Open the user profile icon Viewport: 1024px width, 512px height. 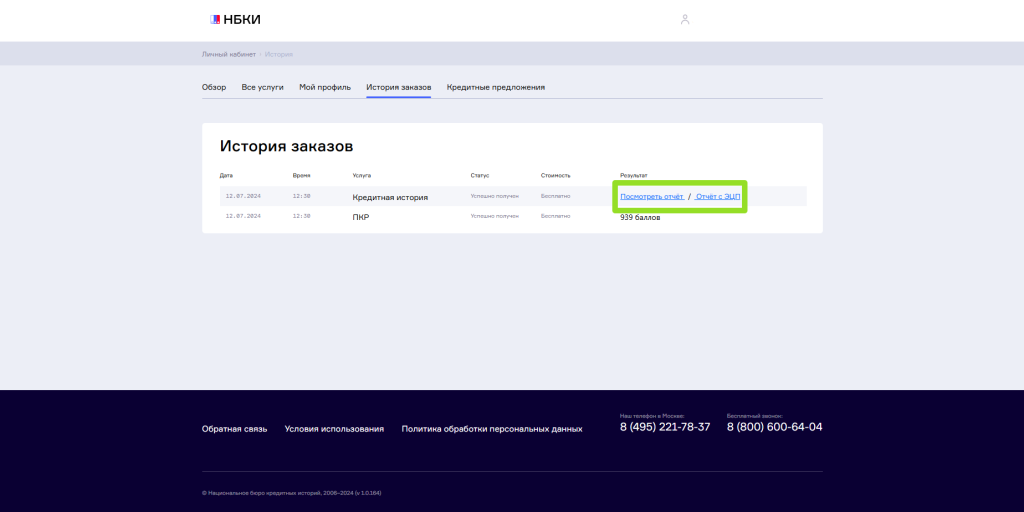(685, 19)
